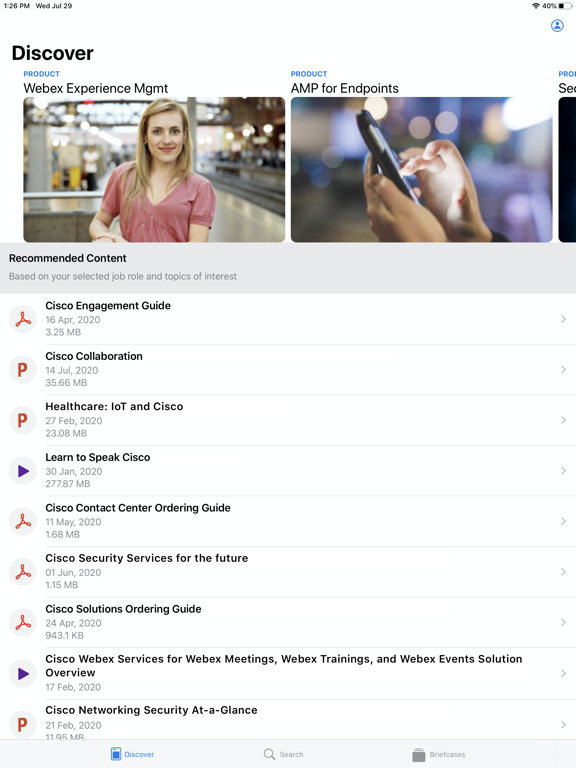Image resolution: width=576 pixels, height=768 pixels.
Task: Tap the PowerPoint icon for Healthcare: IoT and Cisco
Action: point(23,420)
